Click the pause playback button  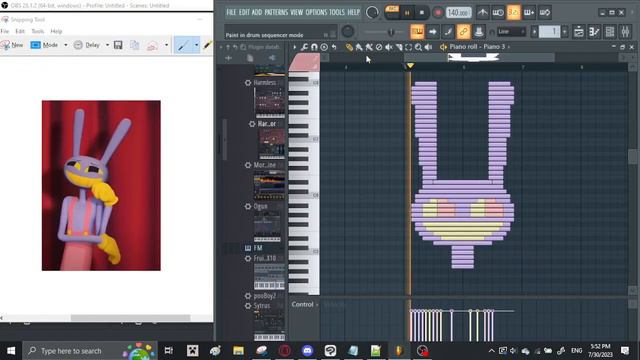pyautogui.click(x=407, y=13)
